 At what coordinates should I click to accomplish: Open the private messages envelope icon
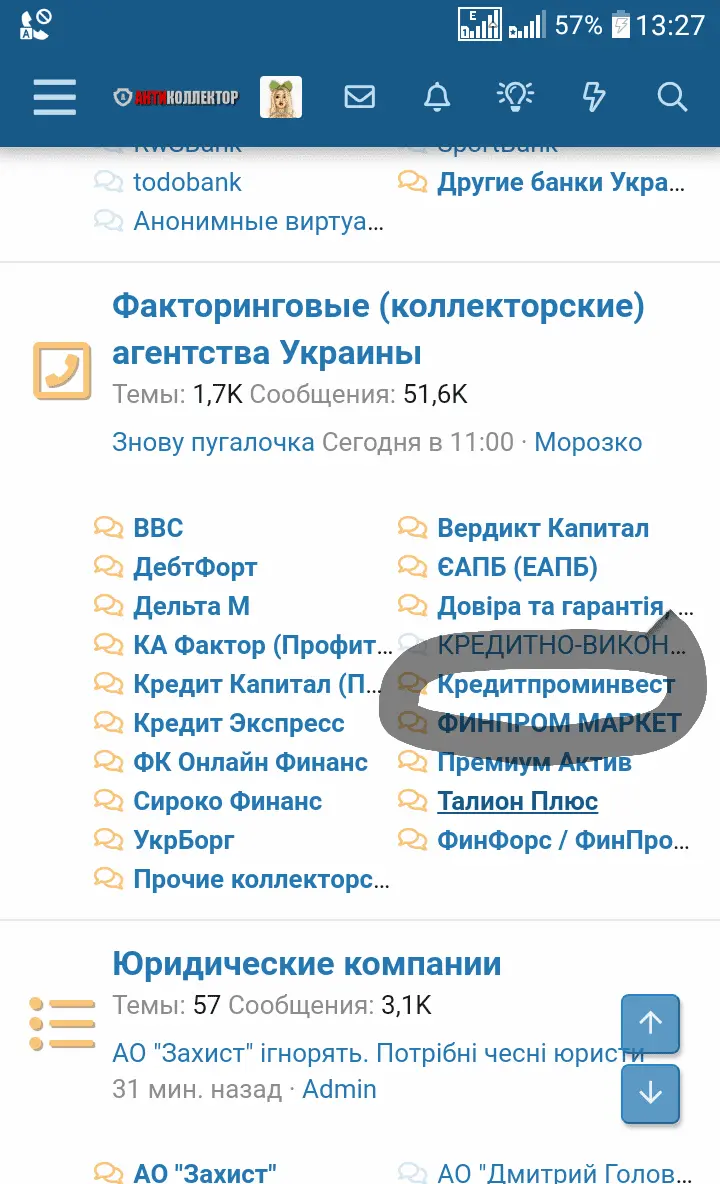coord(359,97)
